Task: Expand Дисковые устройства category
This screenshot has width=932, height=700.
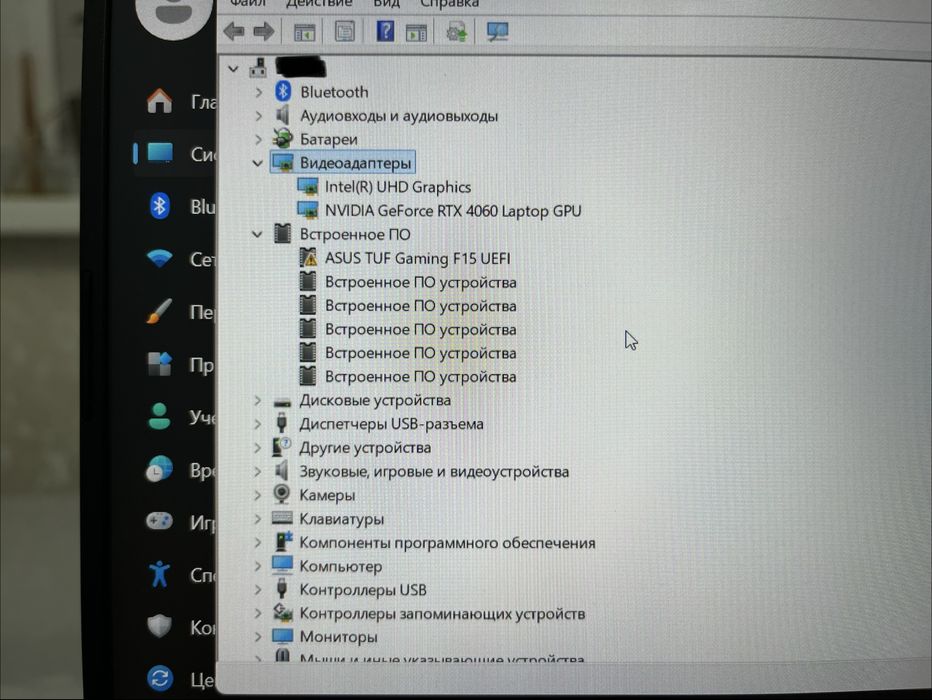Action: point(257,401)
